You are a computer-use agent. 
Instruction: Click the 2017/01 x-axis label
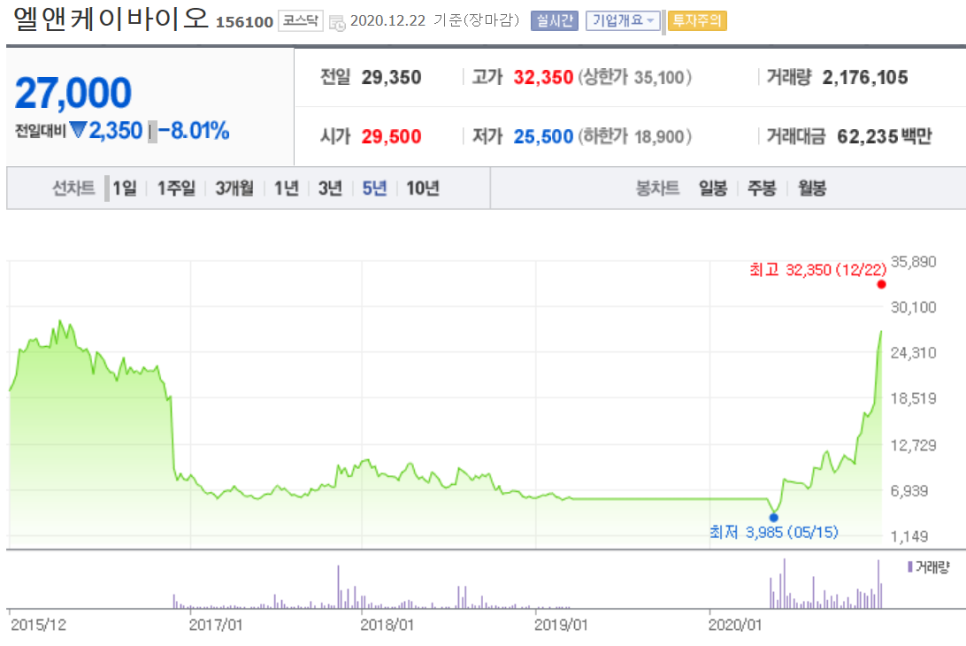point(216,625)
